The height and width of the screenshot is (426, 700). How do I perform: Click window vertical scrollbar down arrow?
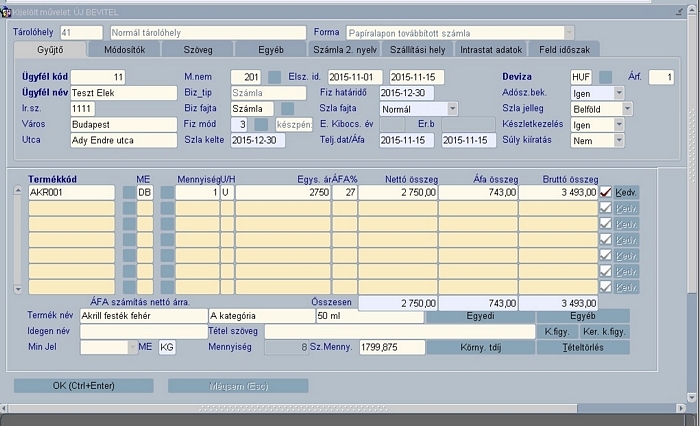(x=692, y=397)
